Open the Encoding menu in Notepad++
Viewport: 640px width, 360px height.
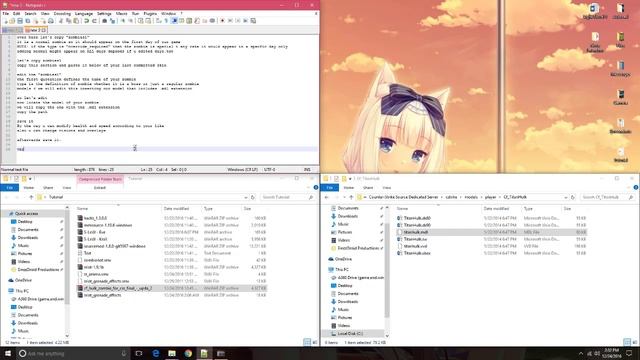point(62,13)
